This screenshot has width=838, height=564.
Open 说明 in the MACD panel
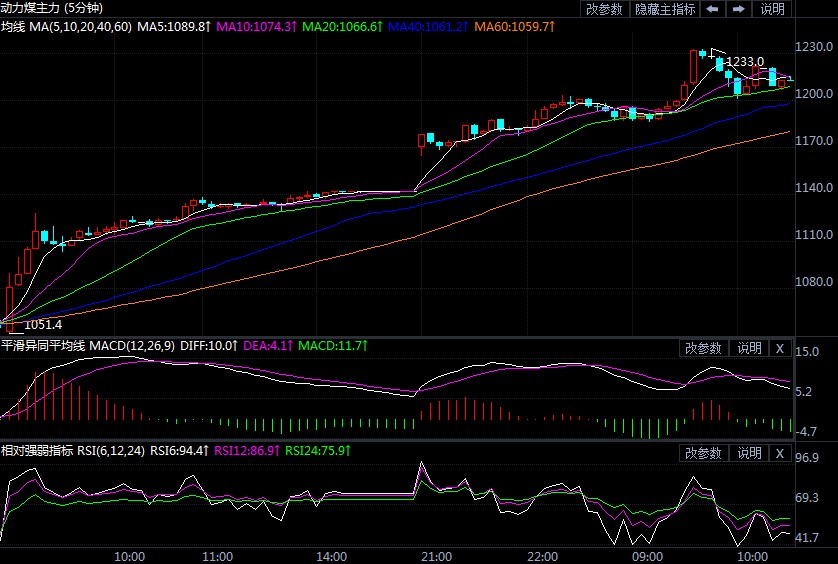(x=749, y=348)
